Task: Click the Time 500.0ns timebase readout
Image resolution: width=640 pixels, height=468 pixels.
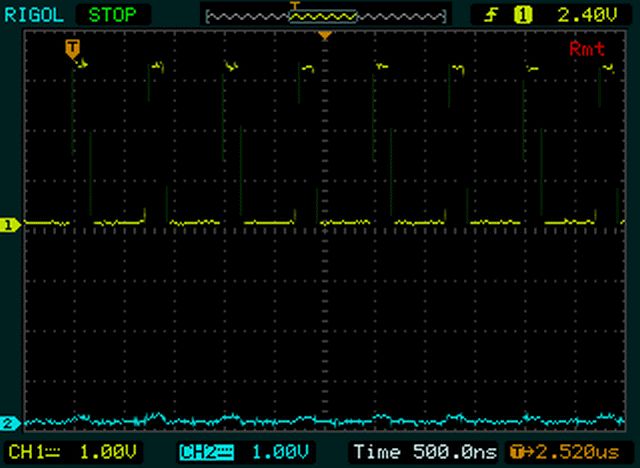Action: tap(425, 452)
